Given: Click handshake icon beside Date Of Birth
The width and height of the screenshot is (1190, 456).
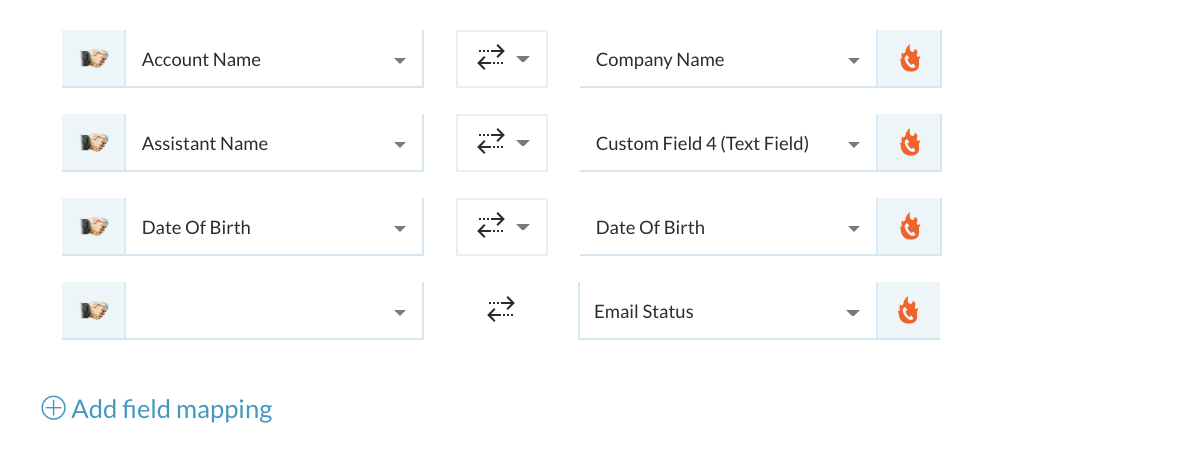Looking at the screenshot, I should (94, 227).
